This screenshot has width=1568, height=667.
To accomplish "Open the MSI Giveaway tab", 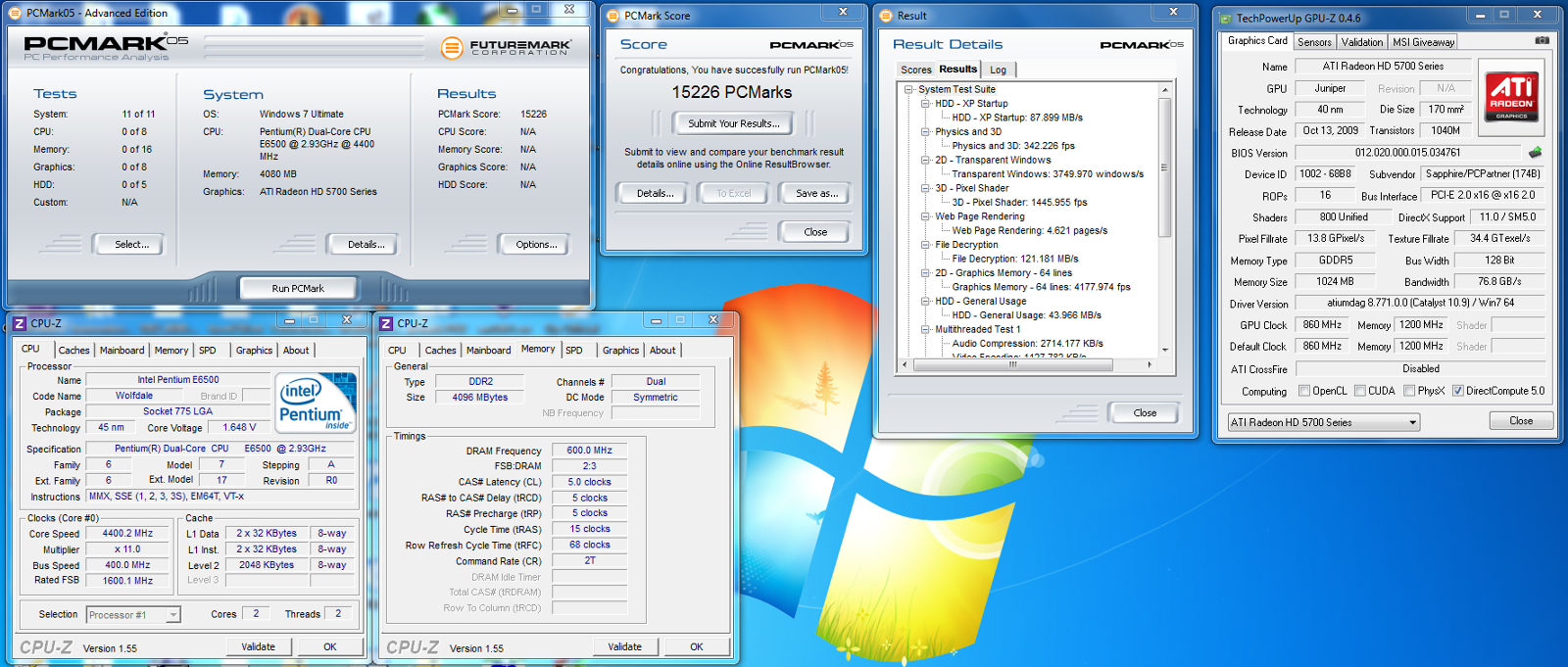I will coord(1423,42).
